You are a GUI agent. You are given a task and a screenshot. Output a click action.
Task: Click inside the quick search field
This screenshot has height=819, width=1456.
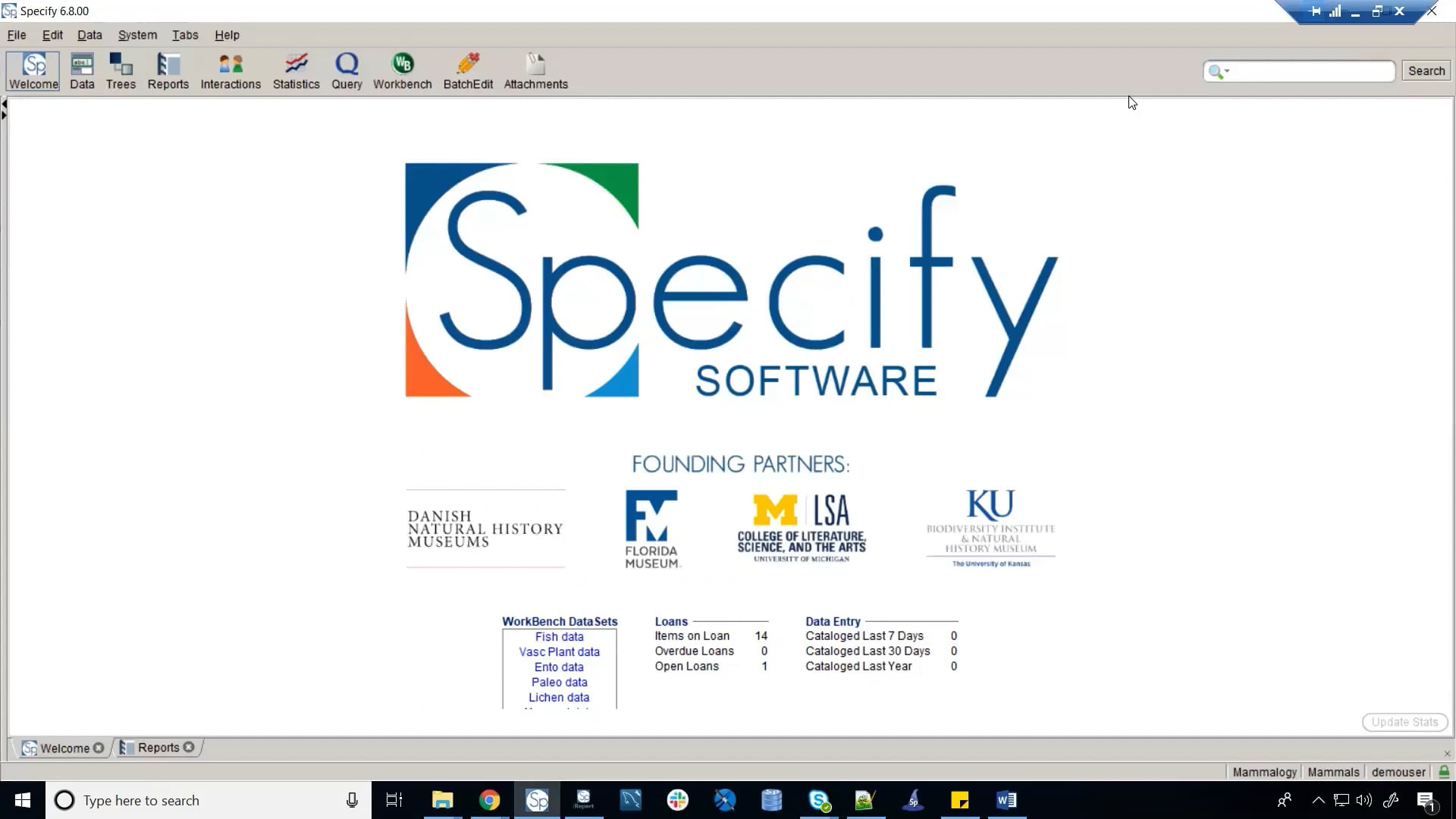pyautogui.click(x=1312, y=71)
